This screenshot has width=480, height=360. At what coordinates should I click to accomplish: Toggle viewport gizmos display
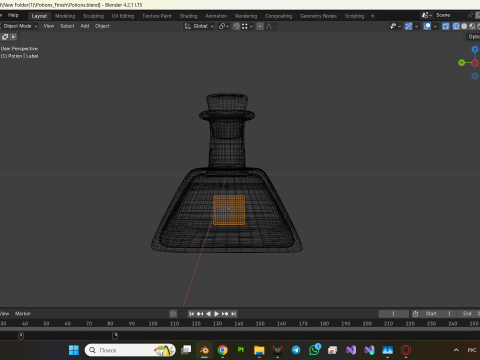[408, 26]
